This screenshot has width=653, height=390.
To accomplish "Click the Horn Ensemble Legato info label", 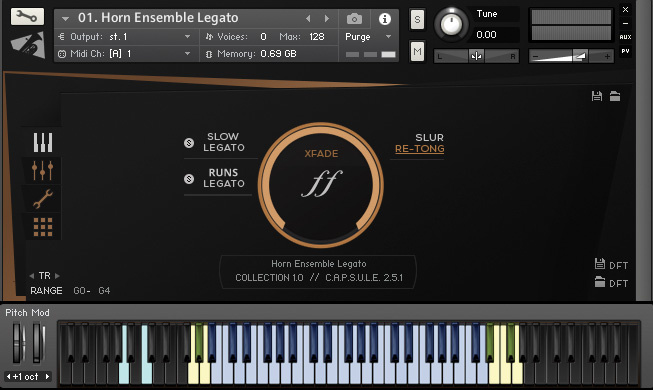I will 319,264.
